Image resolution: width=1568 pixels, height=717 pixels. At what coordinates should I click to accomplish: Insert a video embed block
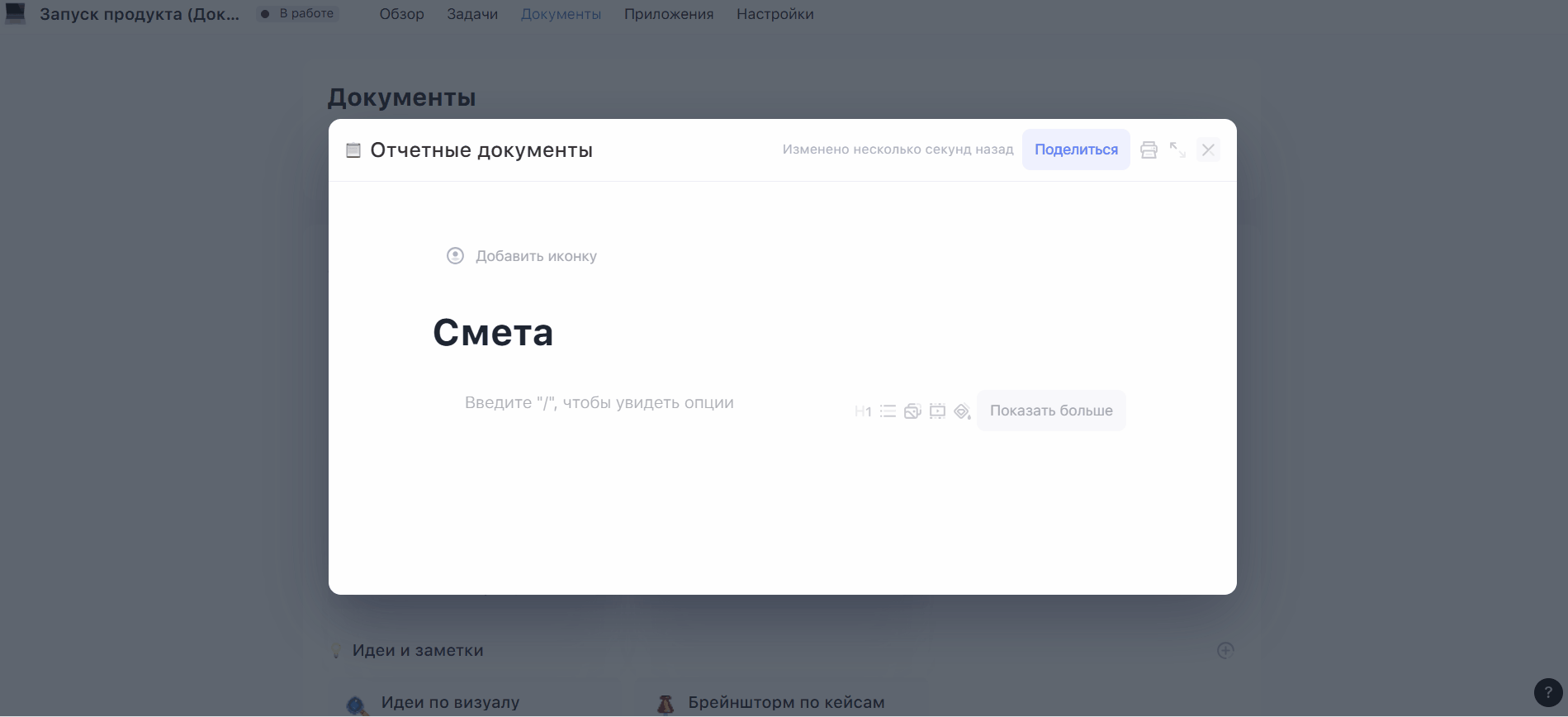937,411
